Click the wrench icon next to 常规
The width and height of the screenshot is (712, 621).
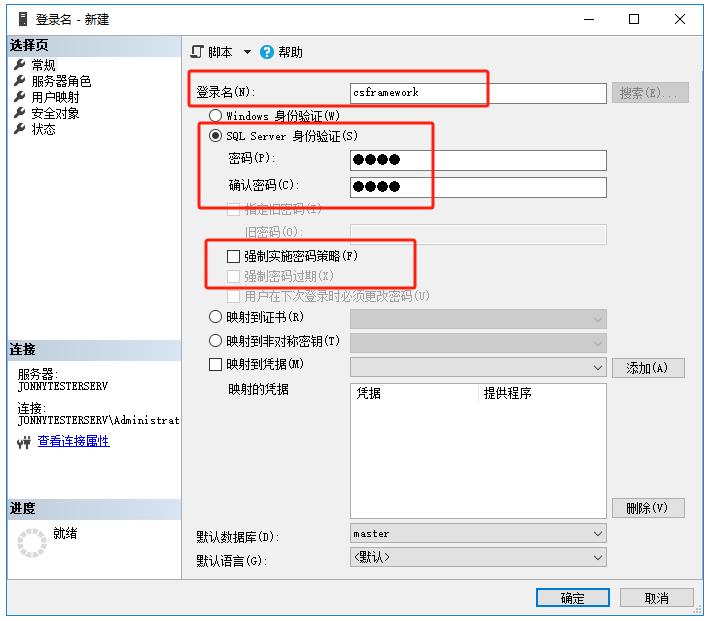(19, 65)
